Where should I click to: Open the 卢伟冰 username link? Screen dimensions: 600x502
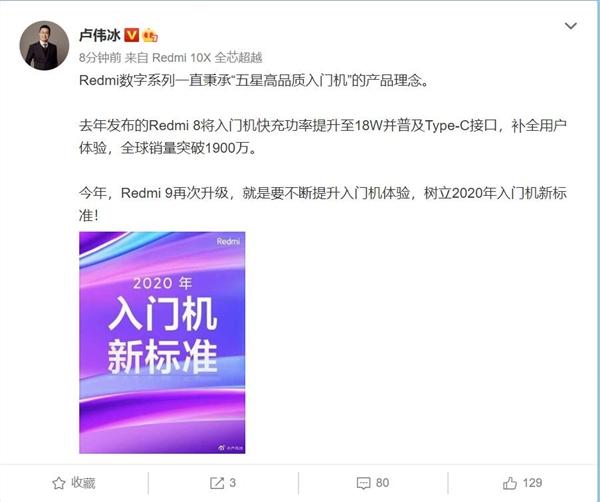(x=99, y=35)
